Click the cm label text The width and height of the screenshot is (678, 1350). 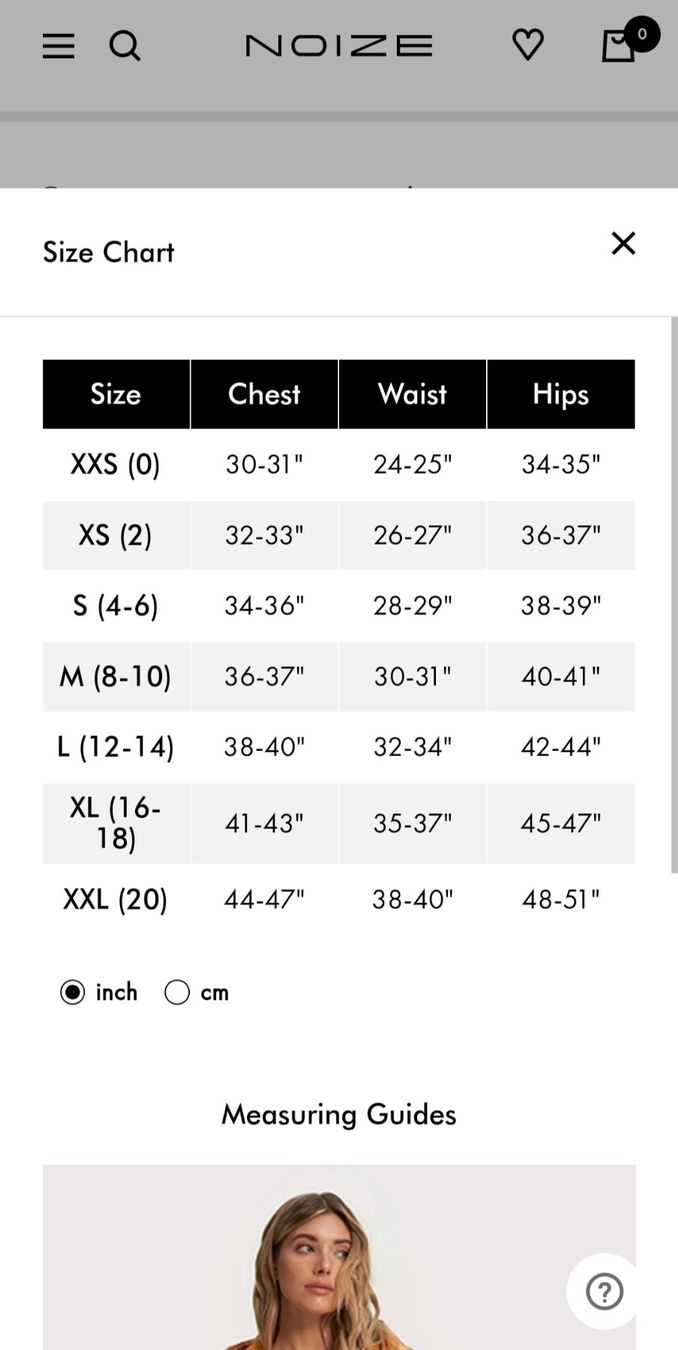(215, 992)
